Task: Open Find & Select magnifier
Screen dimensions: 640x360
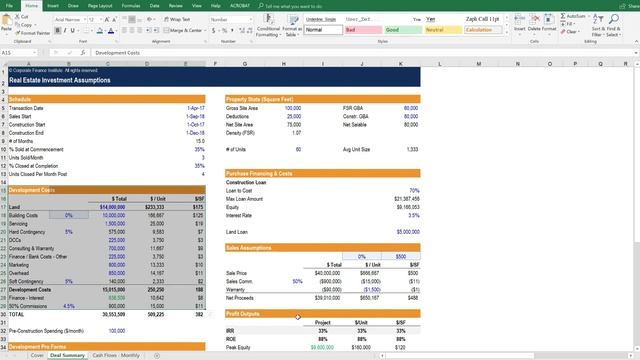Action: click(613, 25)
